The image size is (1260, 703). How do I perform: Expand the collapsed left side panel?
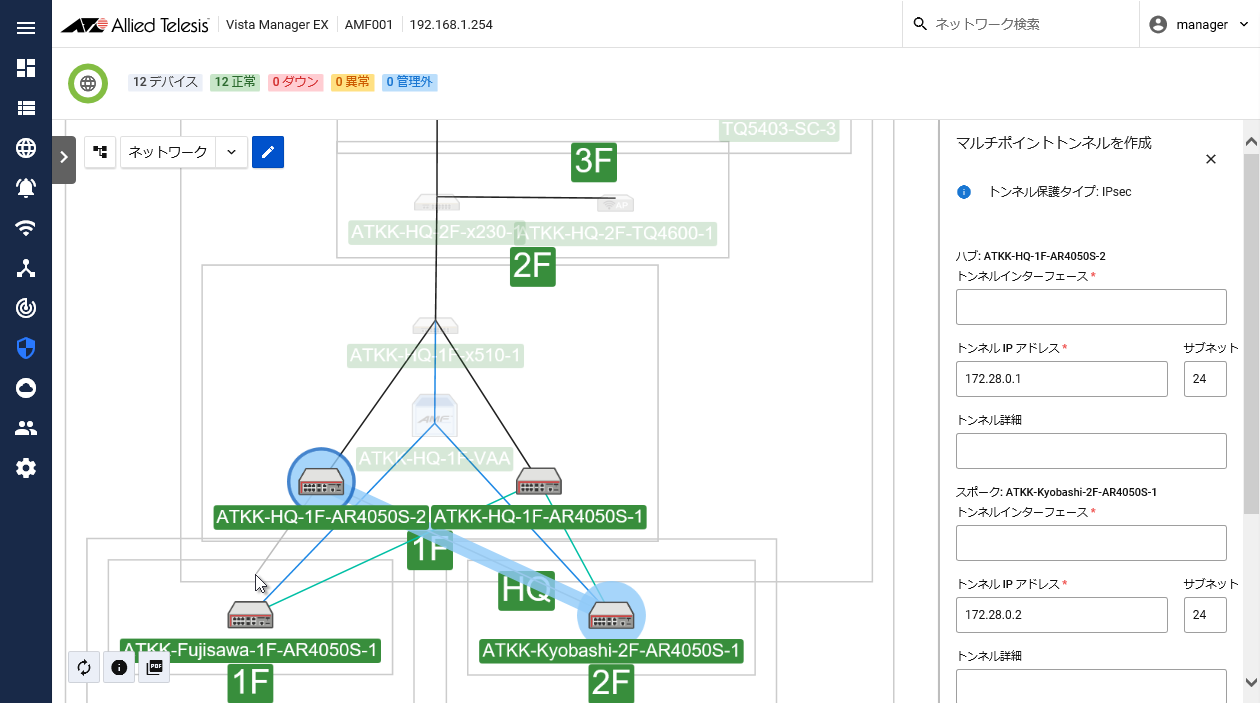click(x=64, y=157)
